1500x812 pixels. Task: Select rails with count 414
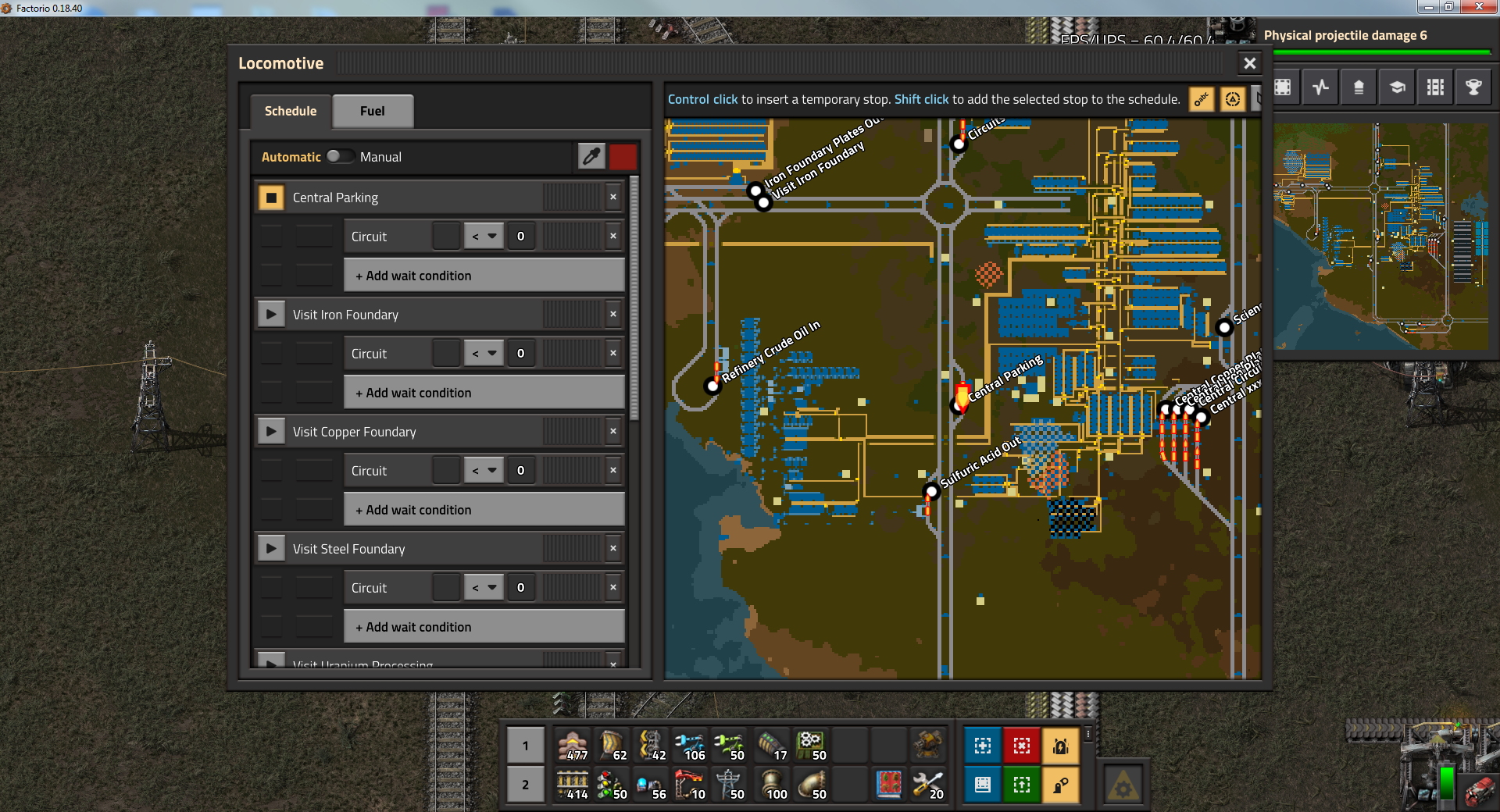click(573, 785)
